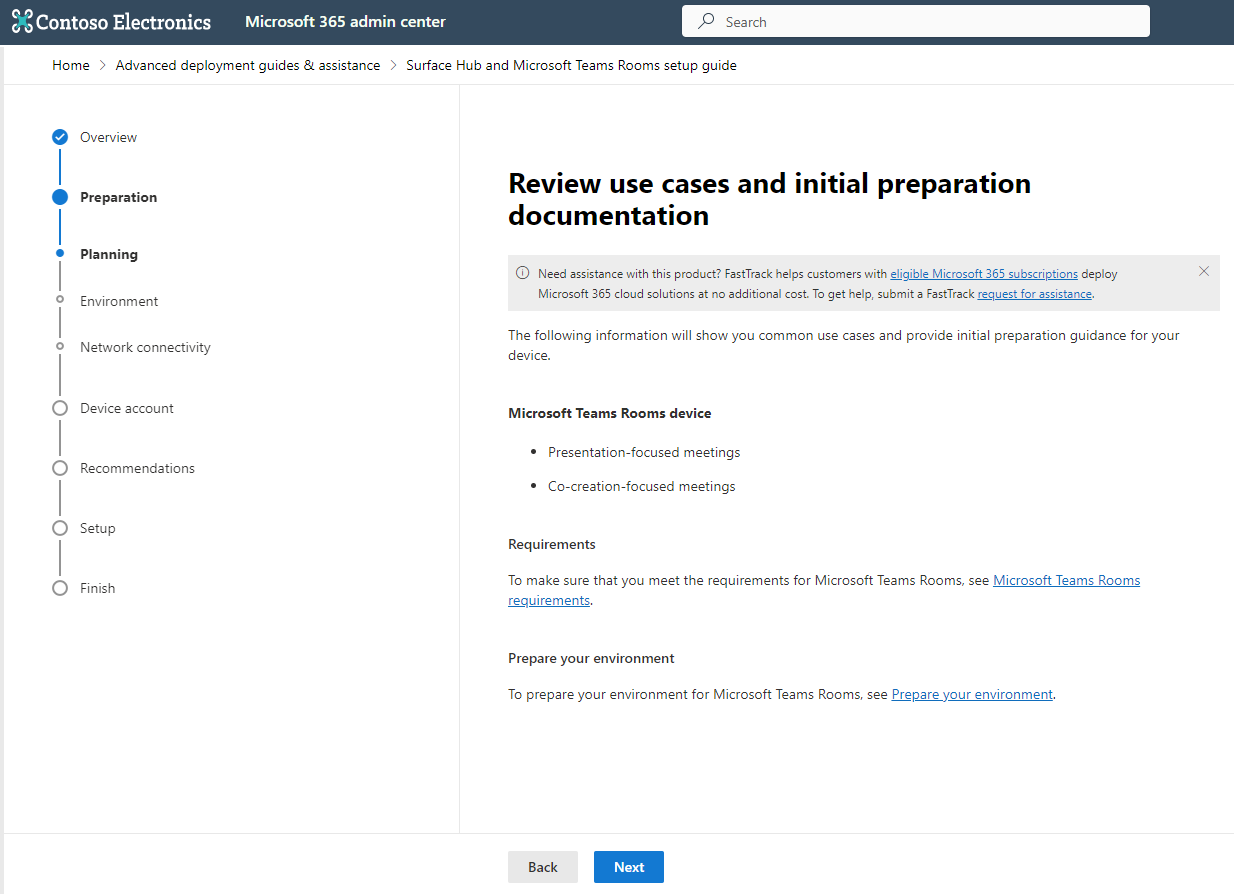Click the Finish step circle
Viewport: 1234px width, 894px height.
click(x=60, y=588)
